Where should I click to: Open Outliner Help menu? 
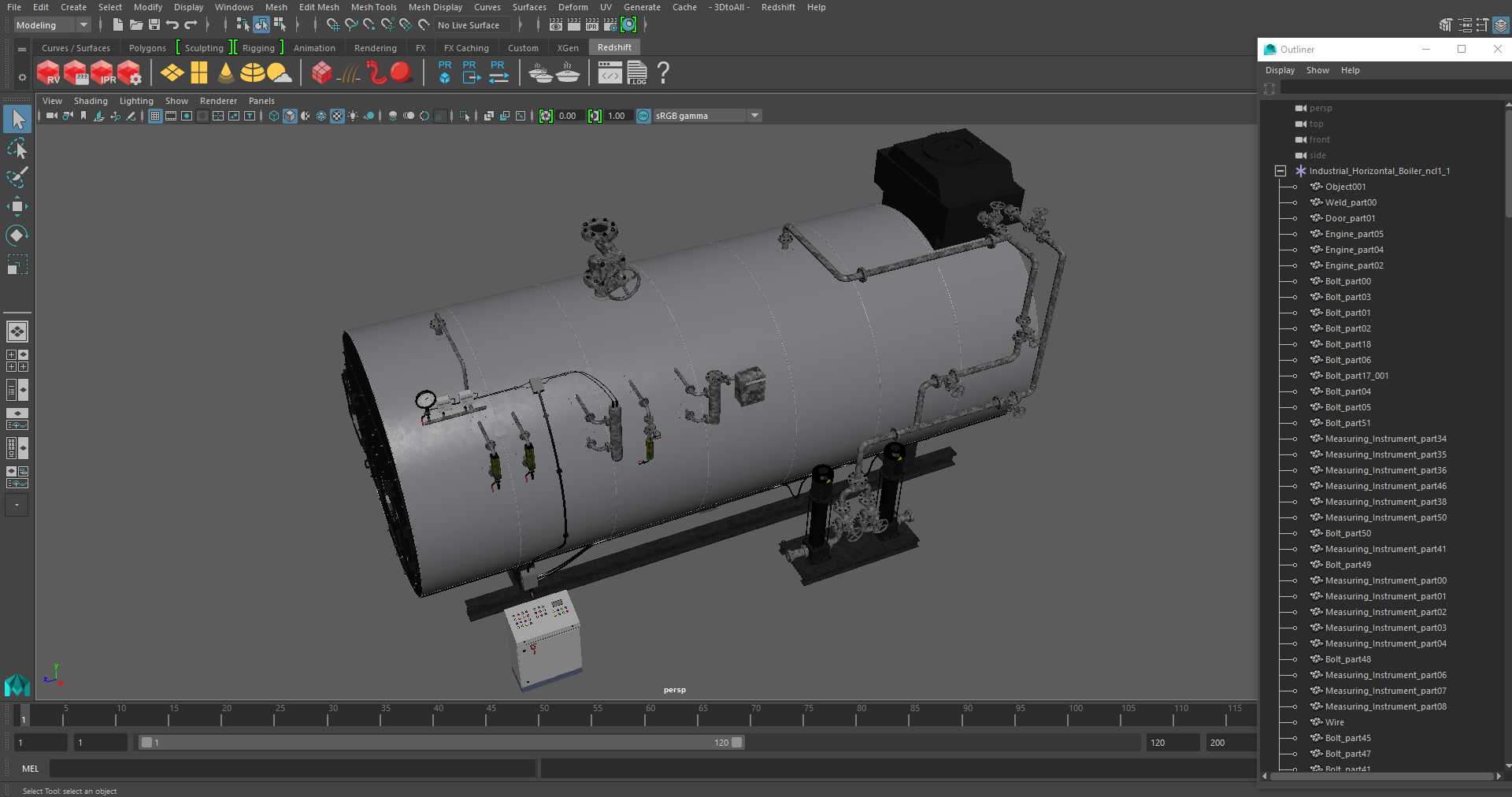tap(1350, 70)
